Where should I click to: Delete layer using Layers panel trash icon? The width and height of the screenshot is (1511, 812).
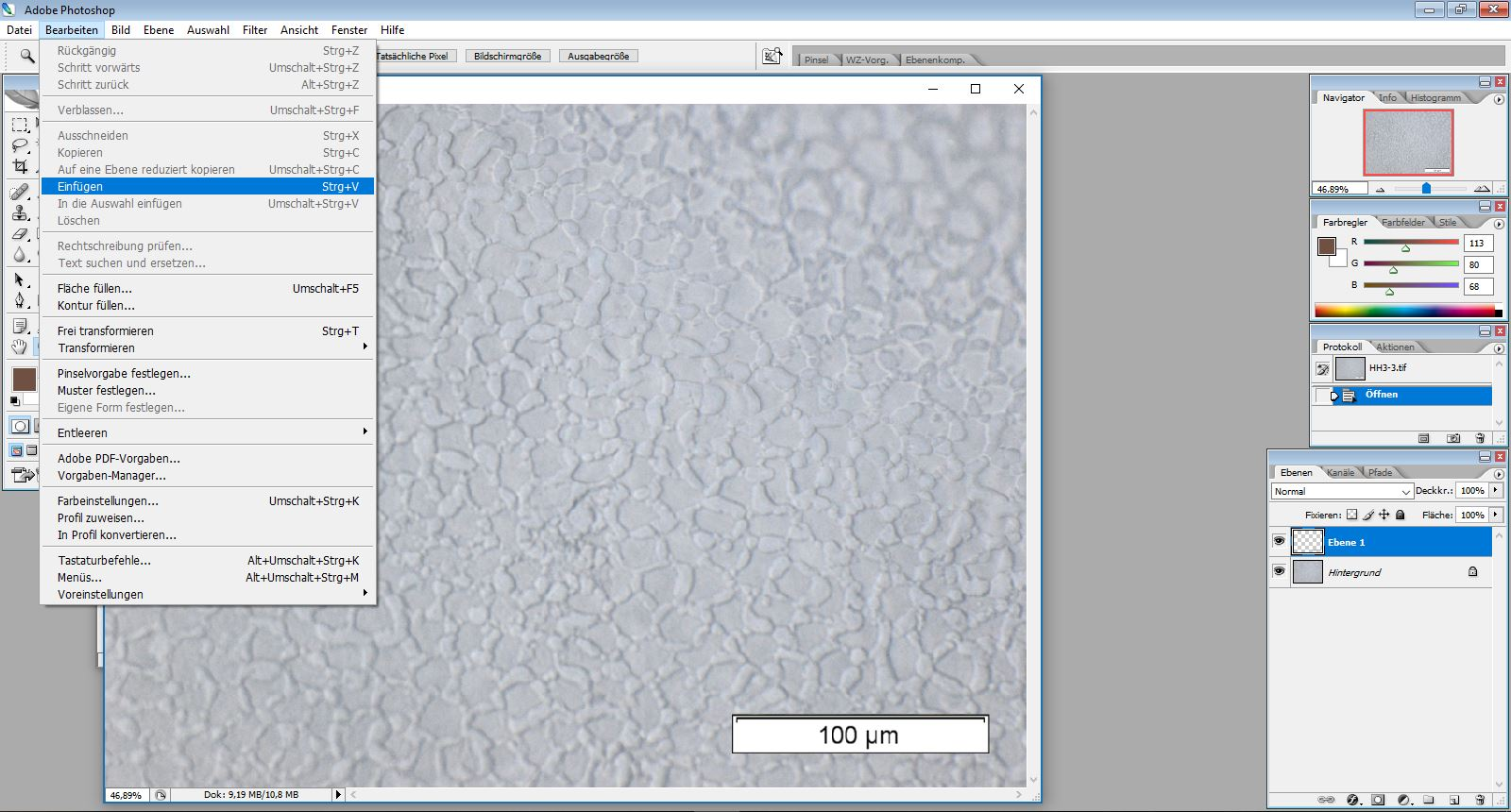1480,800
